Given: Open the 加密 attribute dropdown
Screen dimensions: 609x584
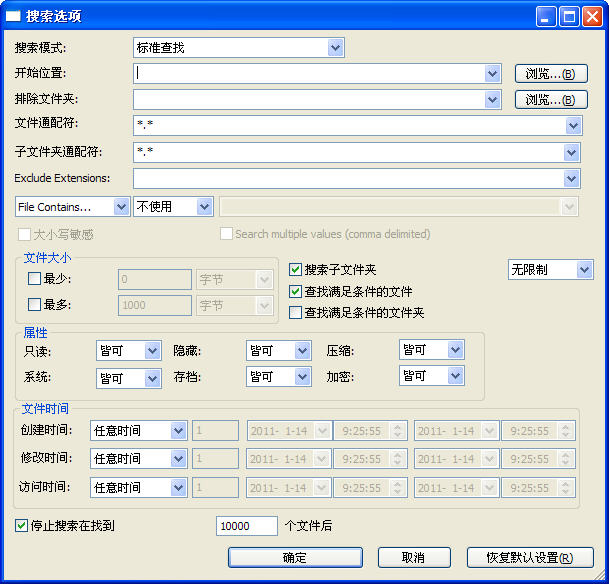Looking at the screenshot, I should click(432, 350).
